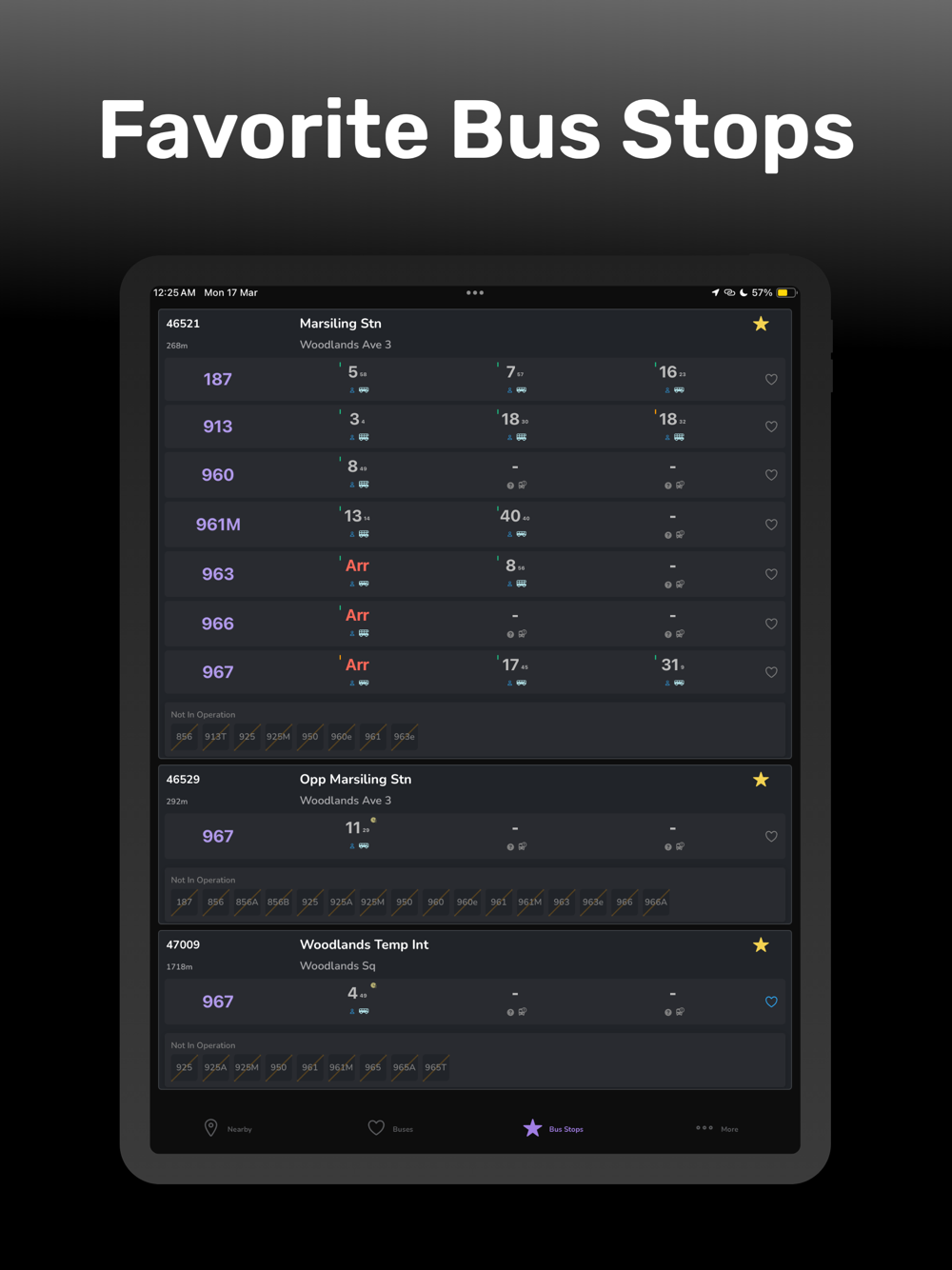Favorite bus 913 with heart icon
This screenshot has height=1270, width=952.
(x=771, y=427)
